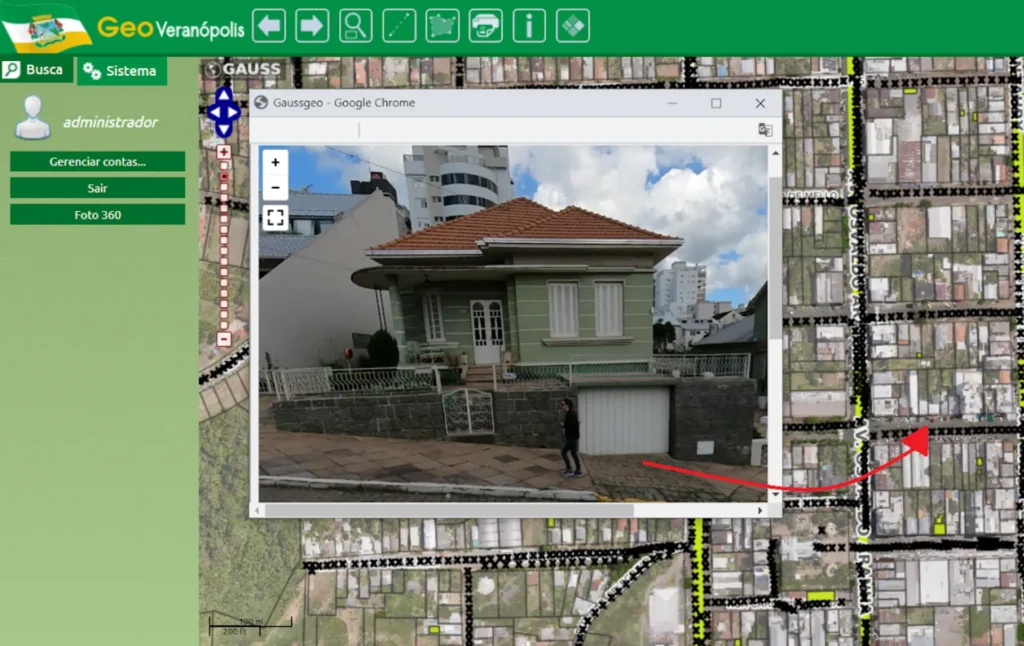Click the map zoom slider handle
Screen dimensions: 1024x646
(224, 177)
